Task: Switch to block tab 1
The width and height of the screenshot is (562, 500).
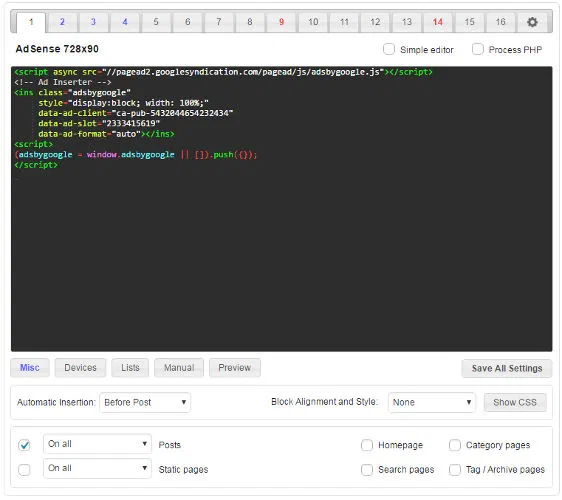Action: [31, 22]
